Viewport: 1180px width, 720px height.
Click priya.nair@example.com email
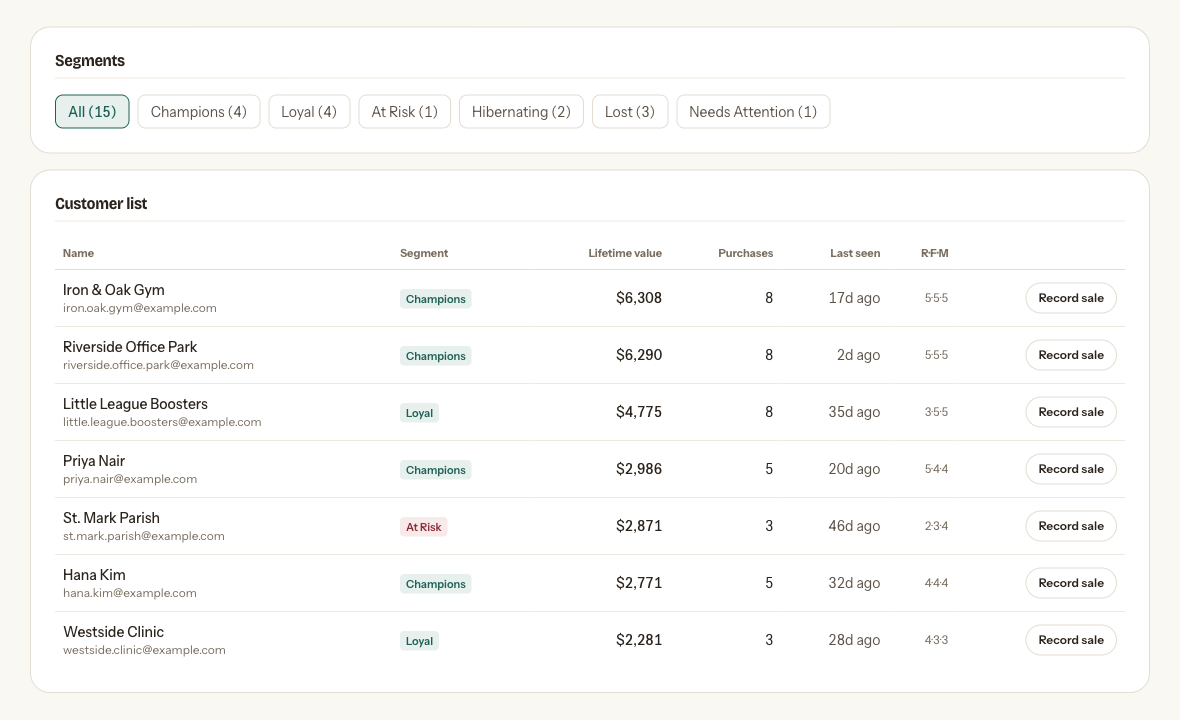coord(130,479)
